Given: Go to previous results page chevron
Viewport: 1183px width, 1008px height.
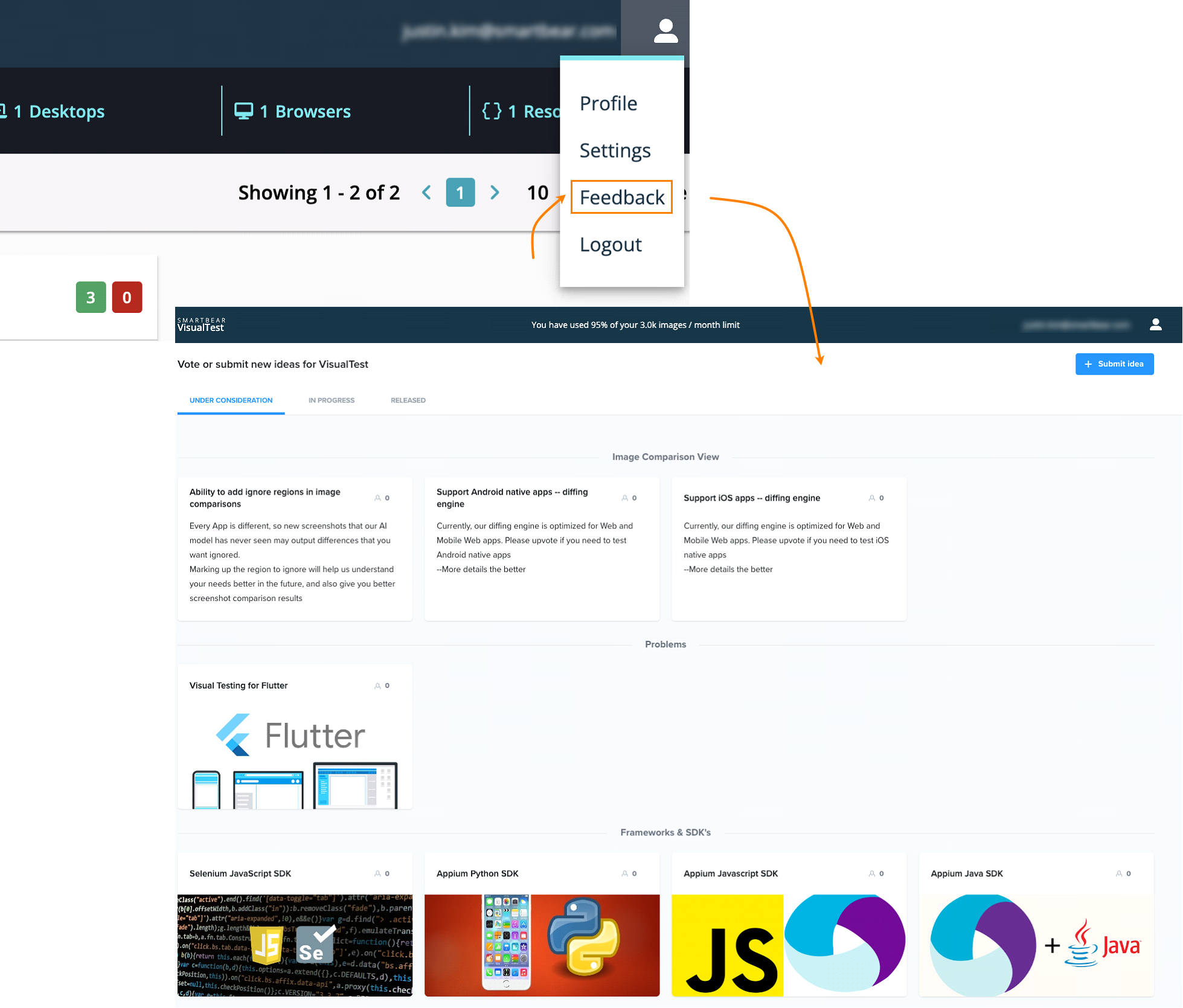Looking at the screenshot, I should [427, 193].
